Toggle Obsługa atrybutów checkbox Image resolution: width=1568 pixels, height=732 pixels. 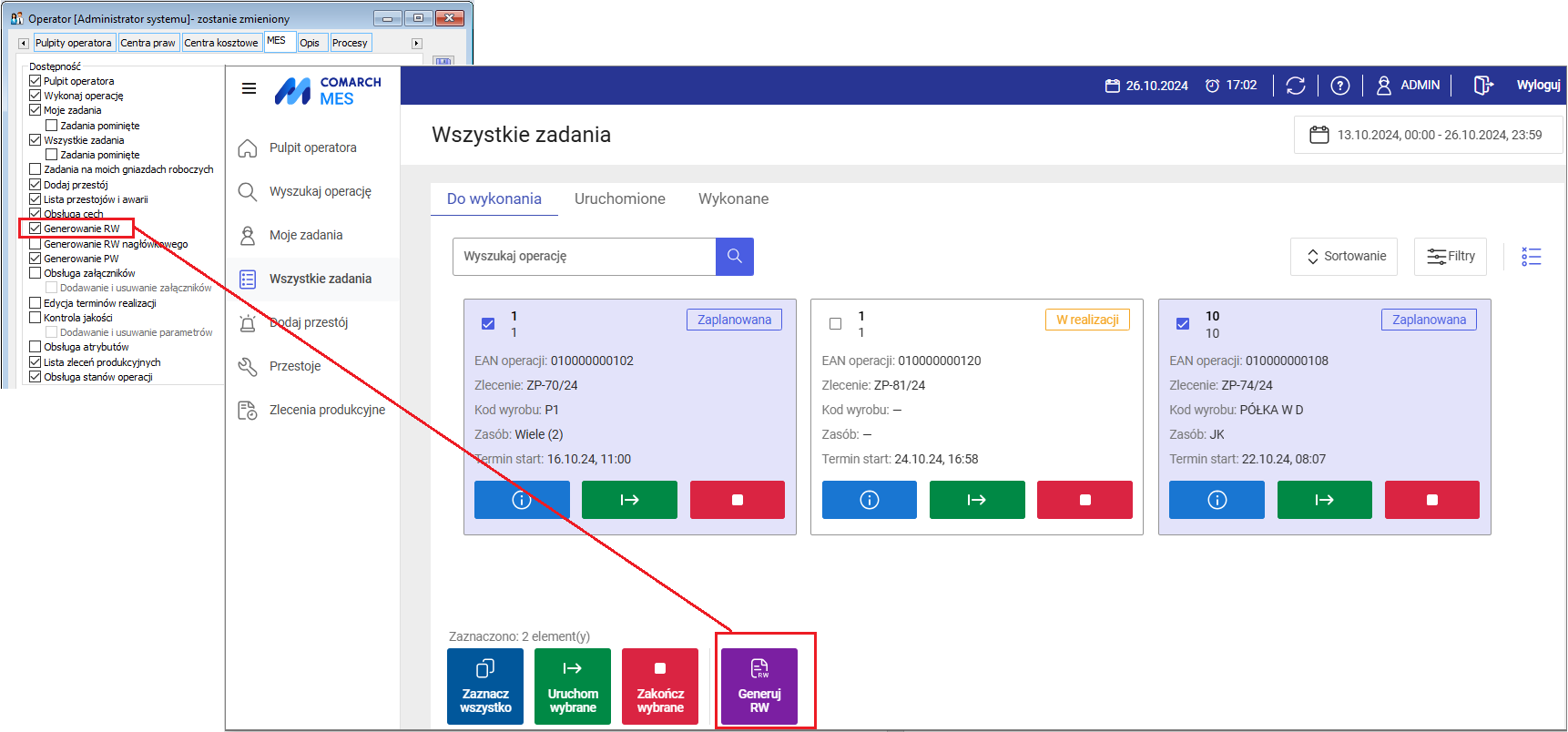pos(36,347)
